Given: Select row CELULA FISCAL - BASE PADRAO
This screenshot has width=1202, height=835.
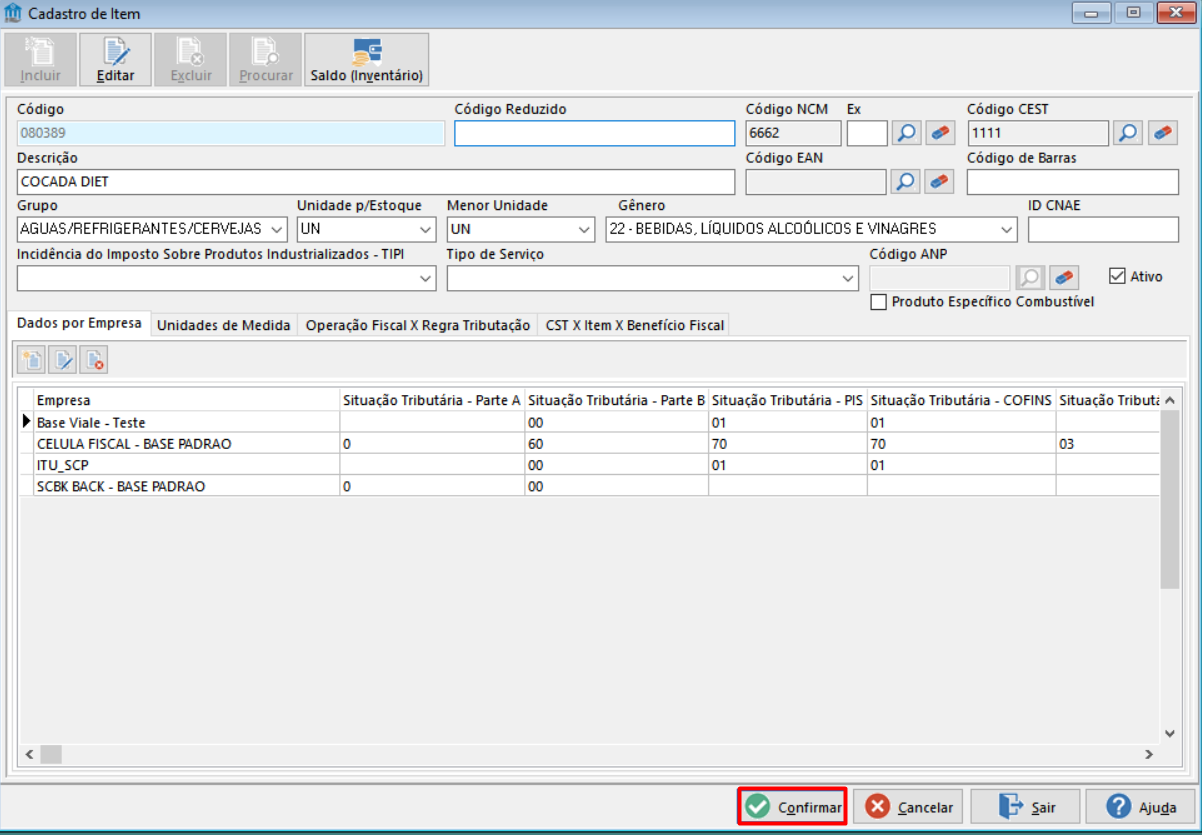Looking at the screenshot, I should tap(589, 443).
